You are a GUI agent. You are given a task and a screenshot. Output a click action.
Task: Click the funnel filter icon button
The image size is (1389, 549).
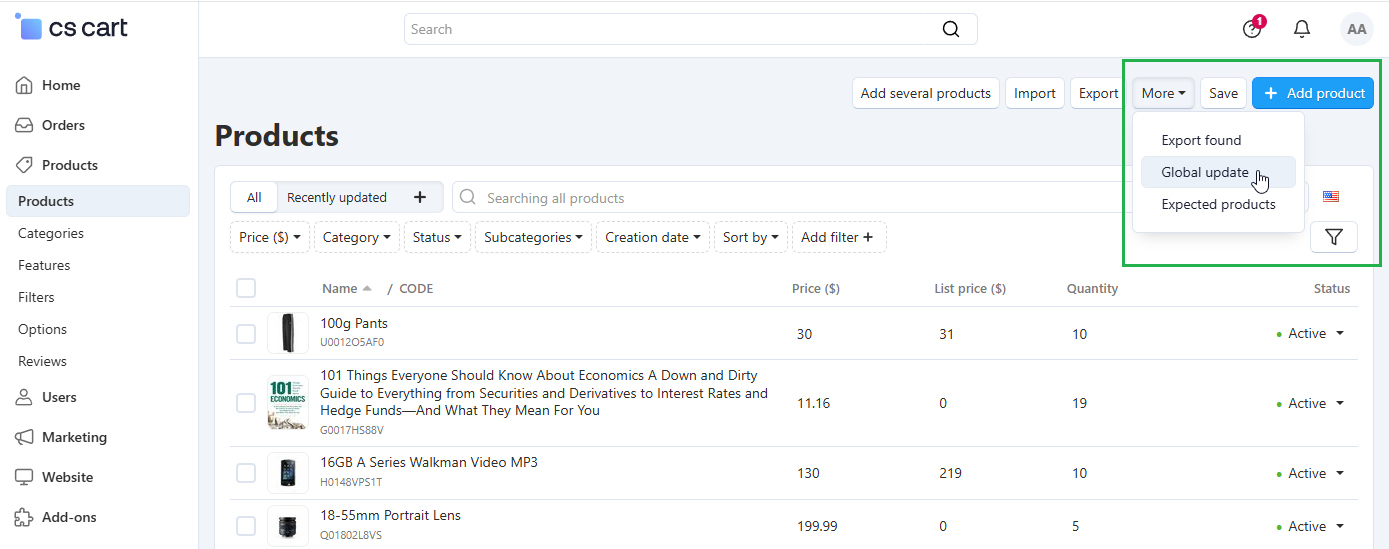(x=1333, y=237)
